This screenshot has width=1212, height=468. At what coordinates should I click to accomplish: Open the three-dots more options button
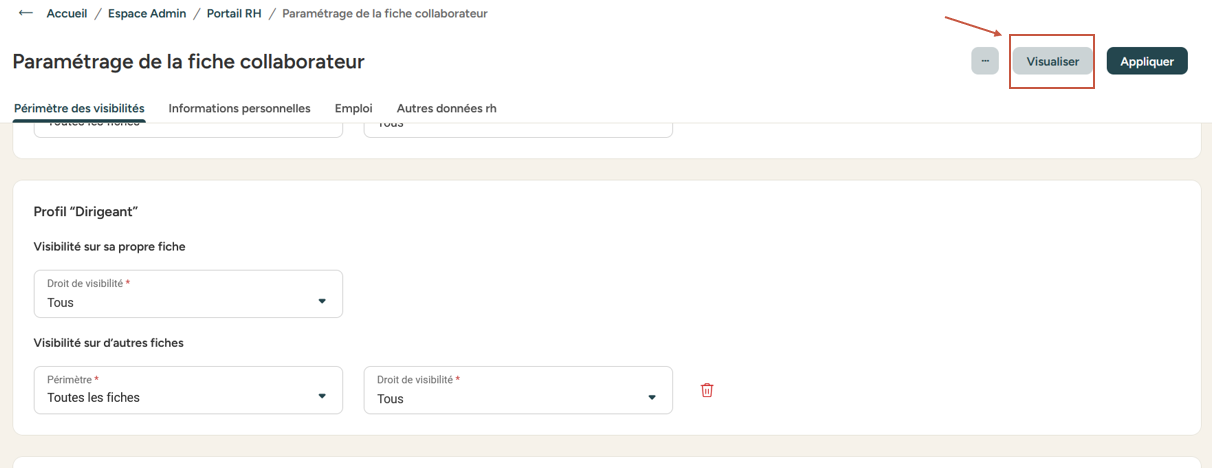point(985,61)
